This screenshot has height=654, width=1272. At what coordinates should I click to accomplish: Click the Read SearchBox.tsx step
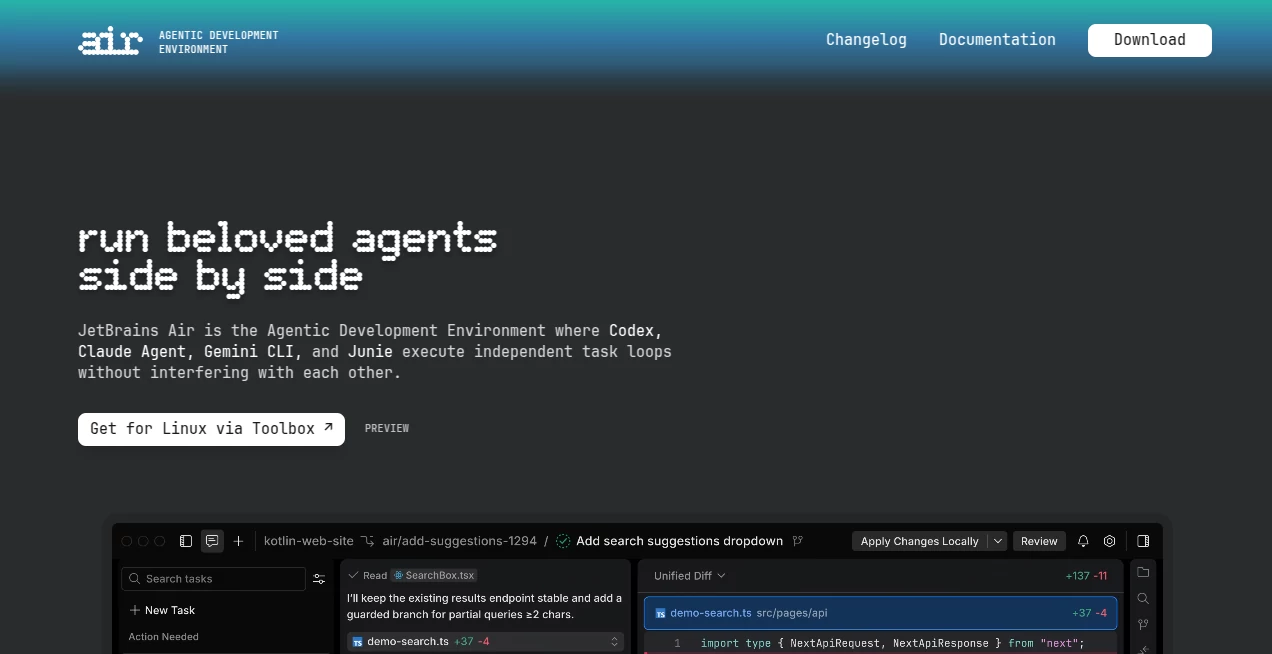point(412,575)
